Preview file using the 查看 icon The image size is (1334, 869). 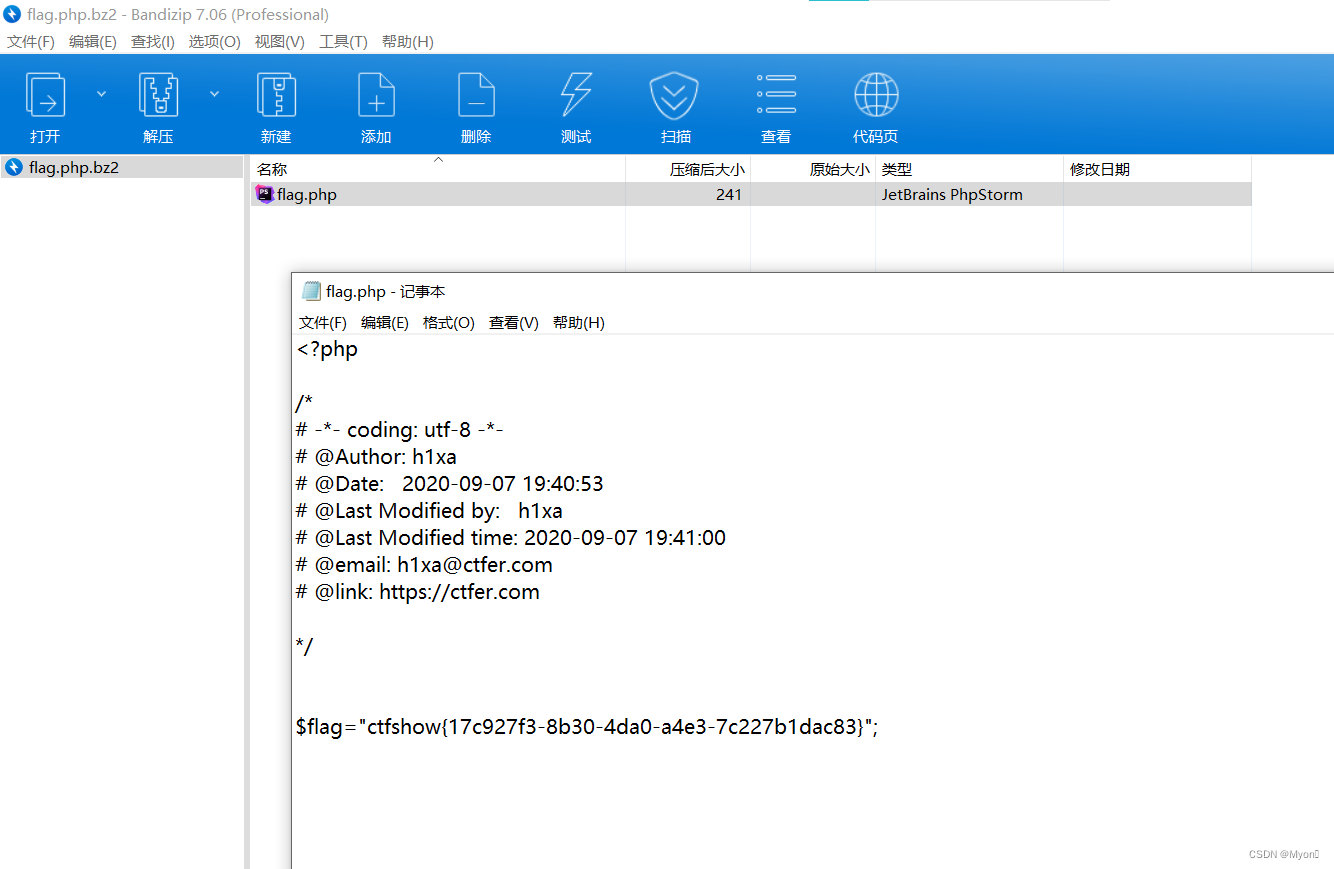pos(776,104)
